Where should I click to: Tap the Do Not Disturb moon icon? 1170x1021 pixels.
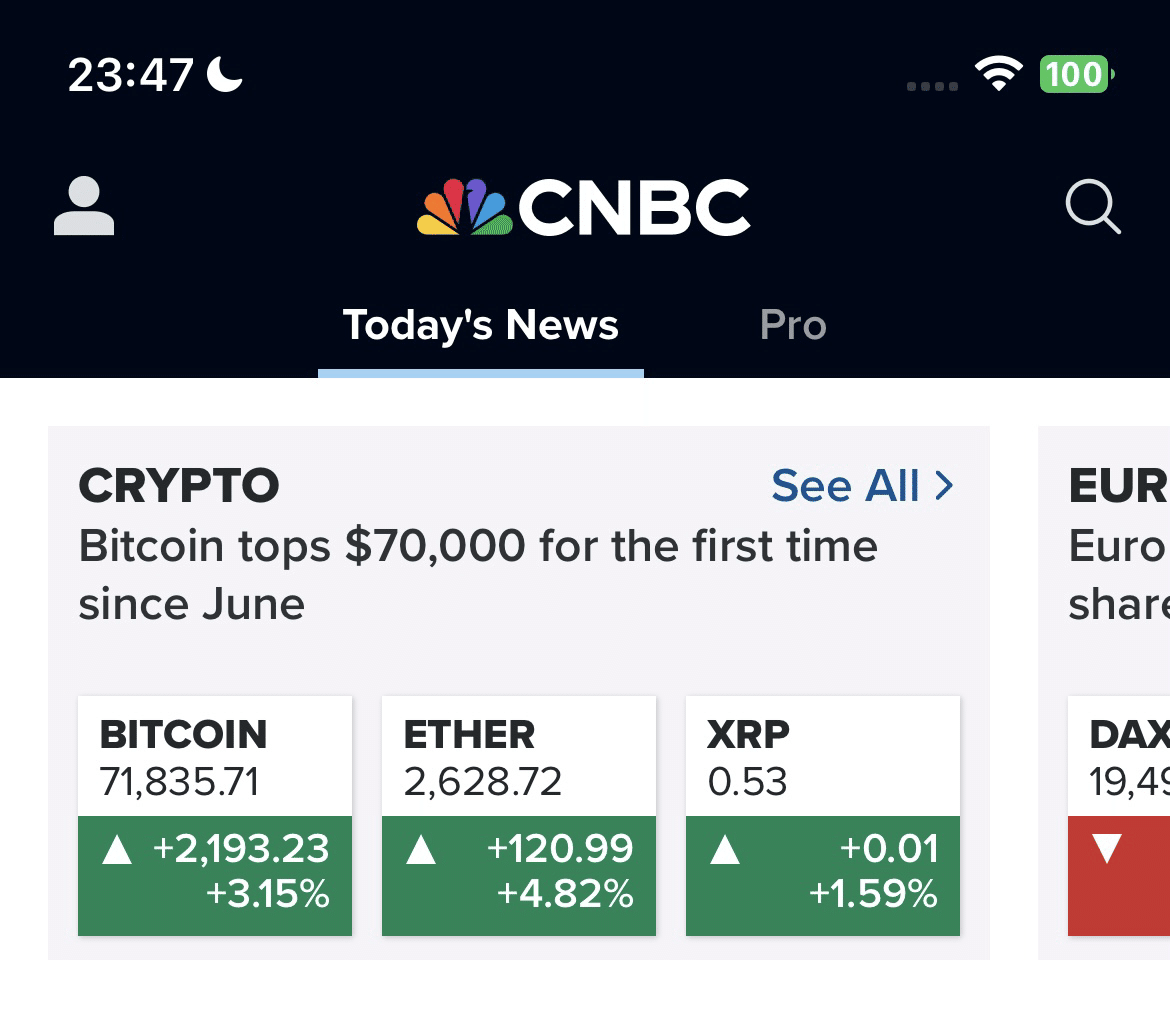[225, 74]
